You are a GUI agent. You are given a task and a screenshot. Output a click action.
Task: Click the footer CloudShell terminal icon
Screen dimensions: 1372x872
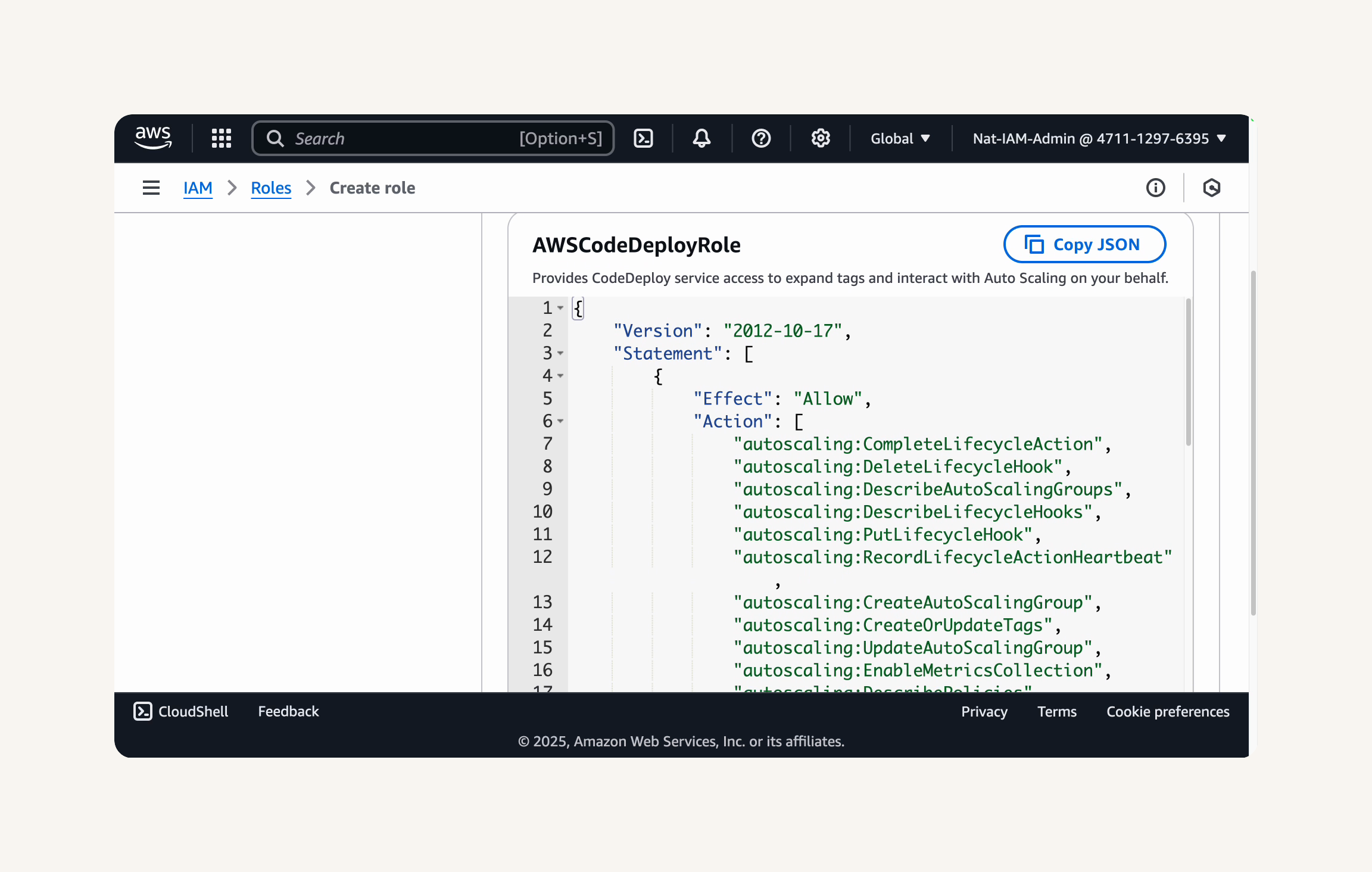click(x=143, y=711)
